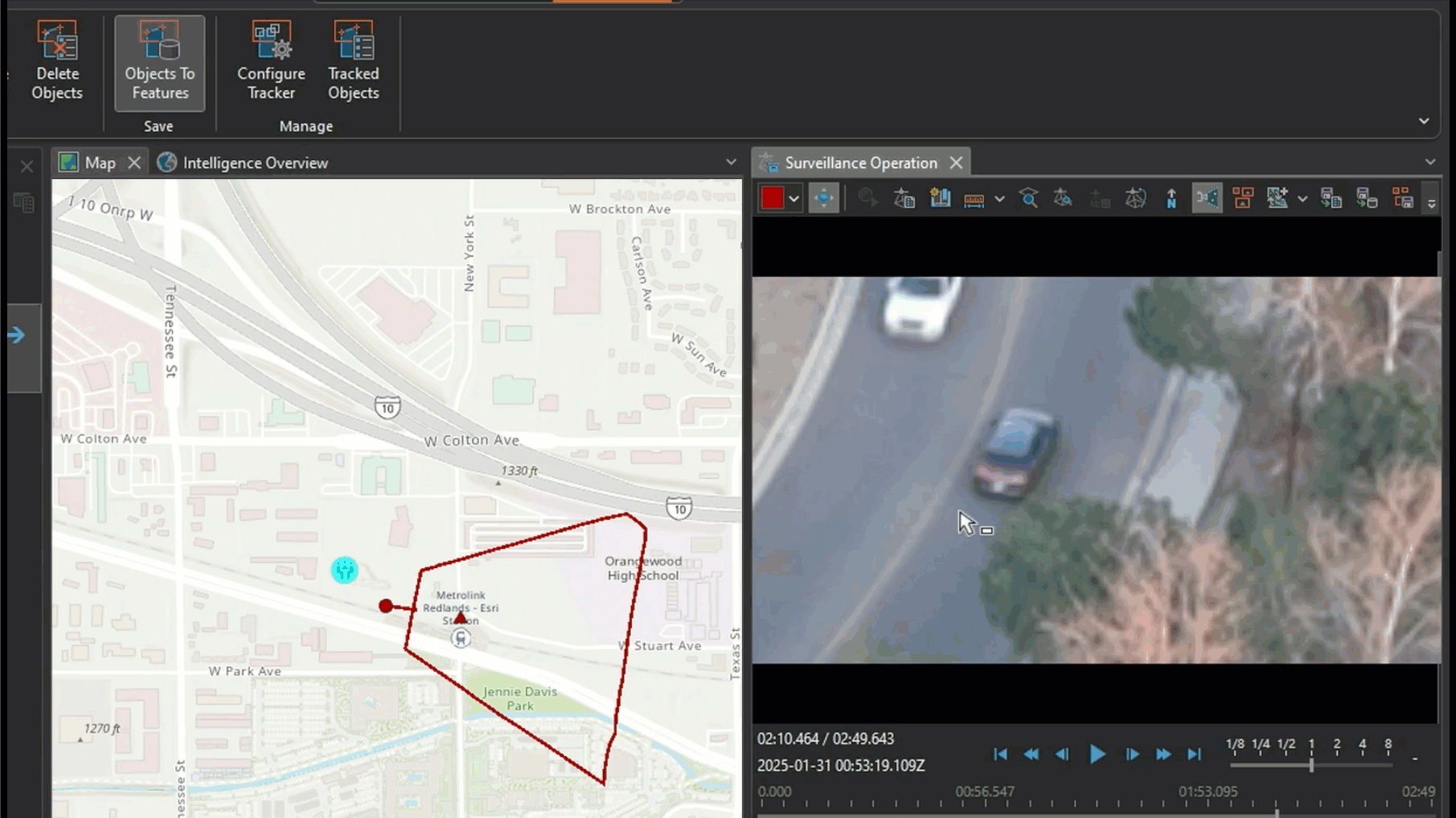This screenshot has width=1456, height=818.
Task: Open the graphic color dropdown
Action: [x=794, y=198]
